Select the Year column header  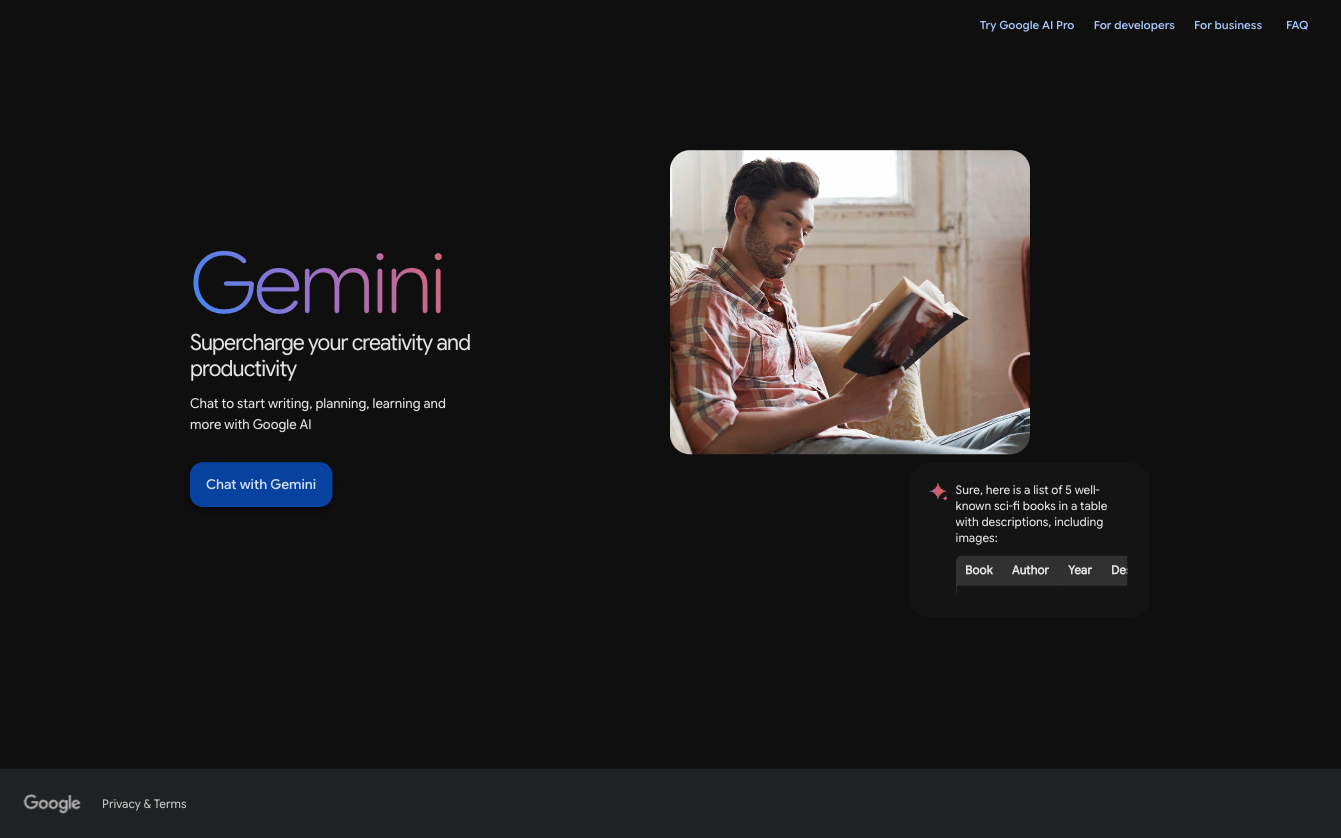pyautogui.click(x=1080, y=570)
